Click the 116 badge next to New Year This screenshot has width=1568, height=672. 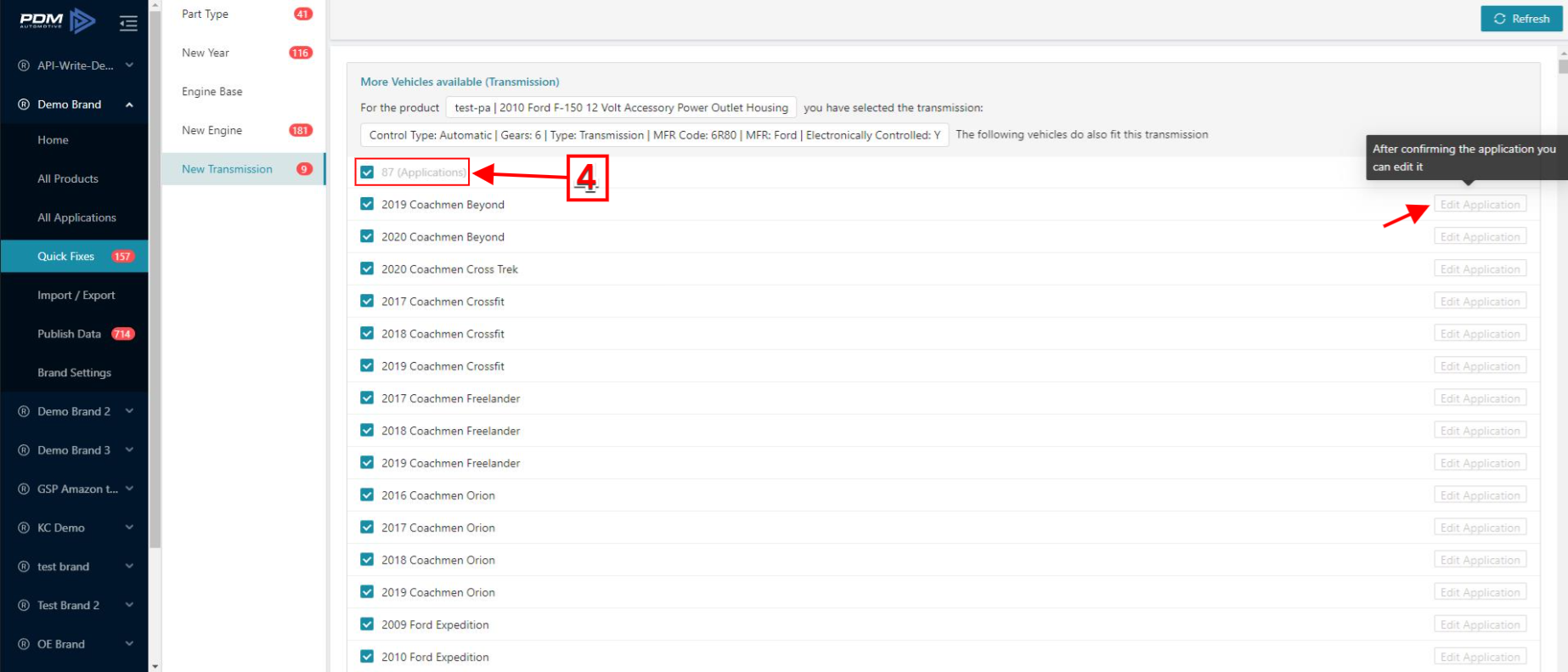[x=301, y=53]
